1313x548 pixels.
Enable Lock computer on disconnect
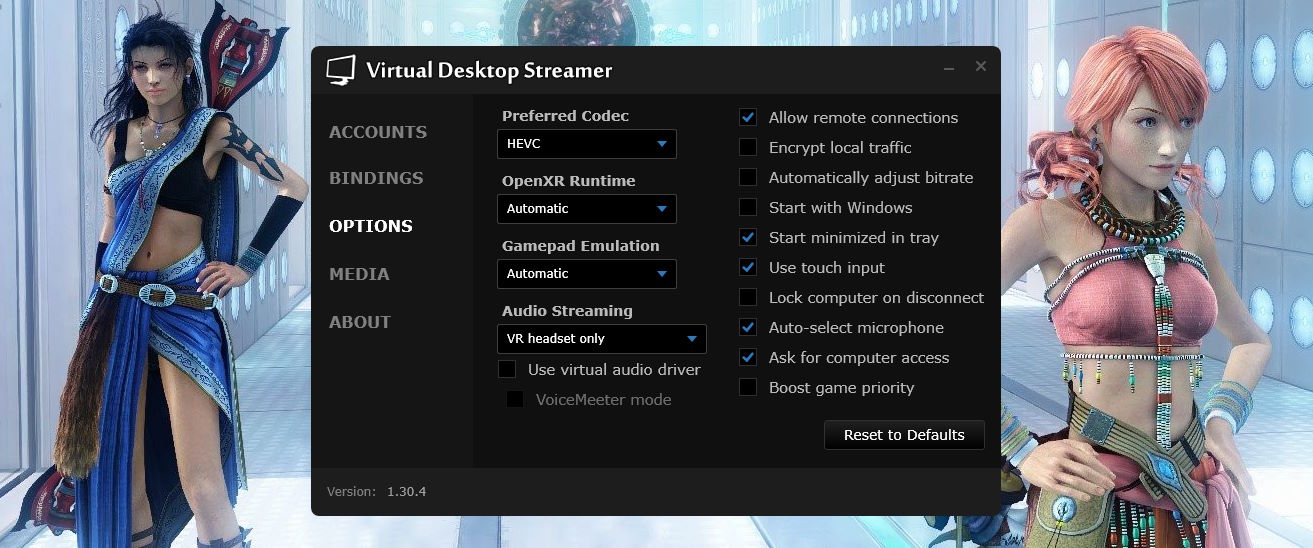[x=748, y=298]
